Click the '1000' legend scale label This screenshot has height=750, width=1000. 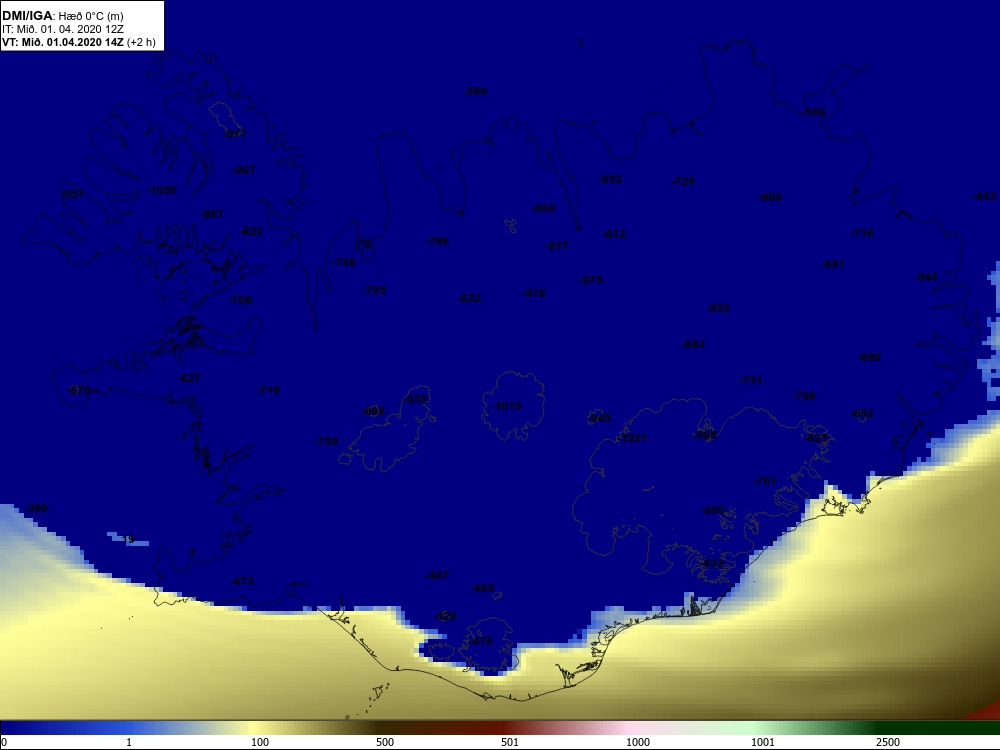(638, 742)
